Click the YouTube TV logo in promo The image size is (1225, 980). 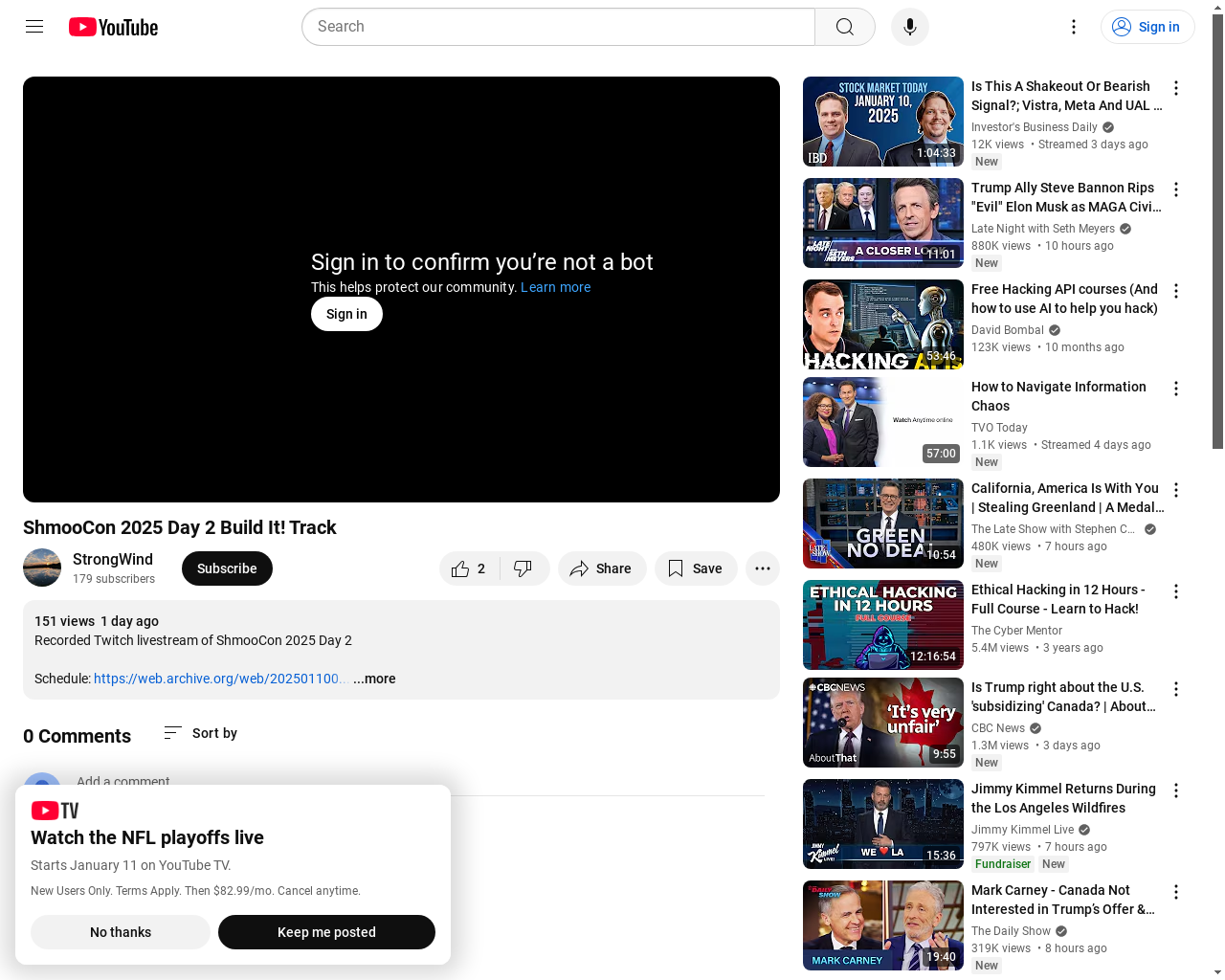[x=55, y=811]
